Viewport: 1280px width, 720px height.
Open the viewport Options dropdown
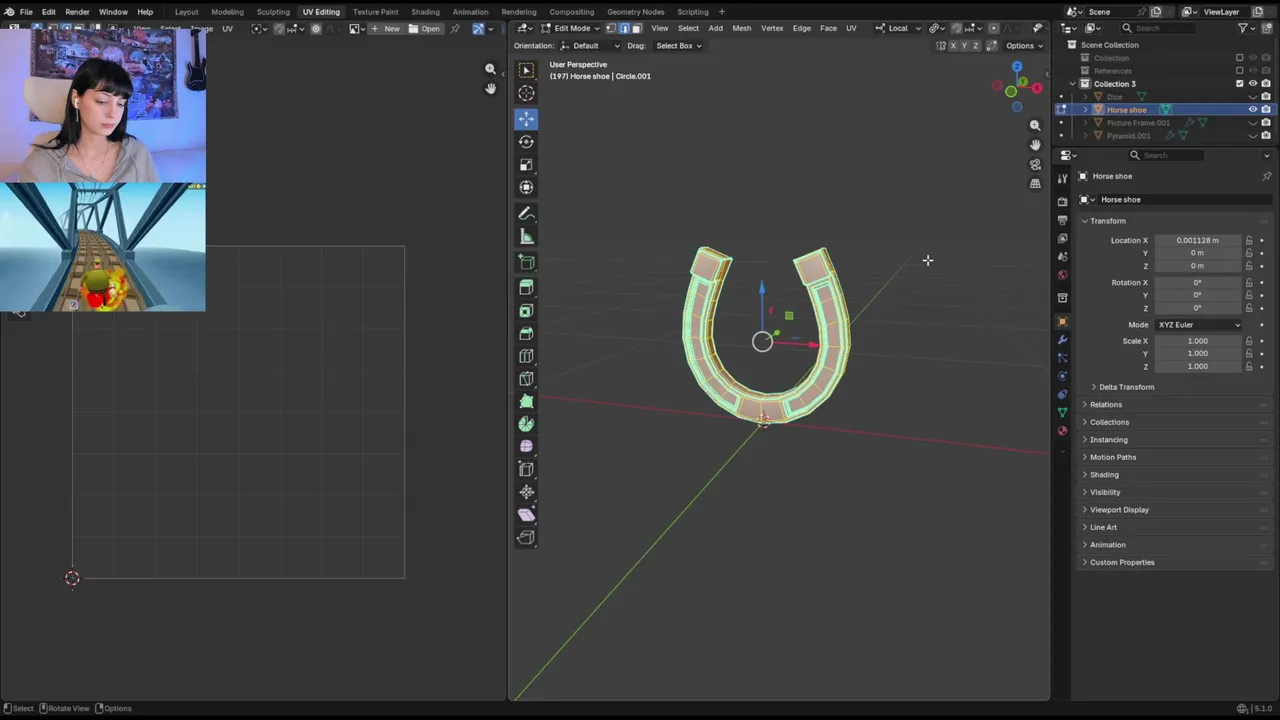tap(1025, 46)
